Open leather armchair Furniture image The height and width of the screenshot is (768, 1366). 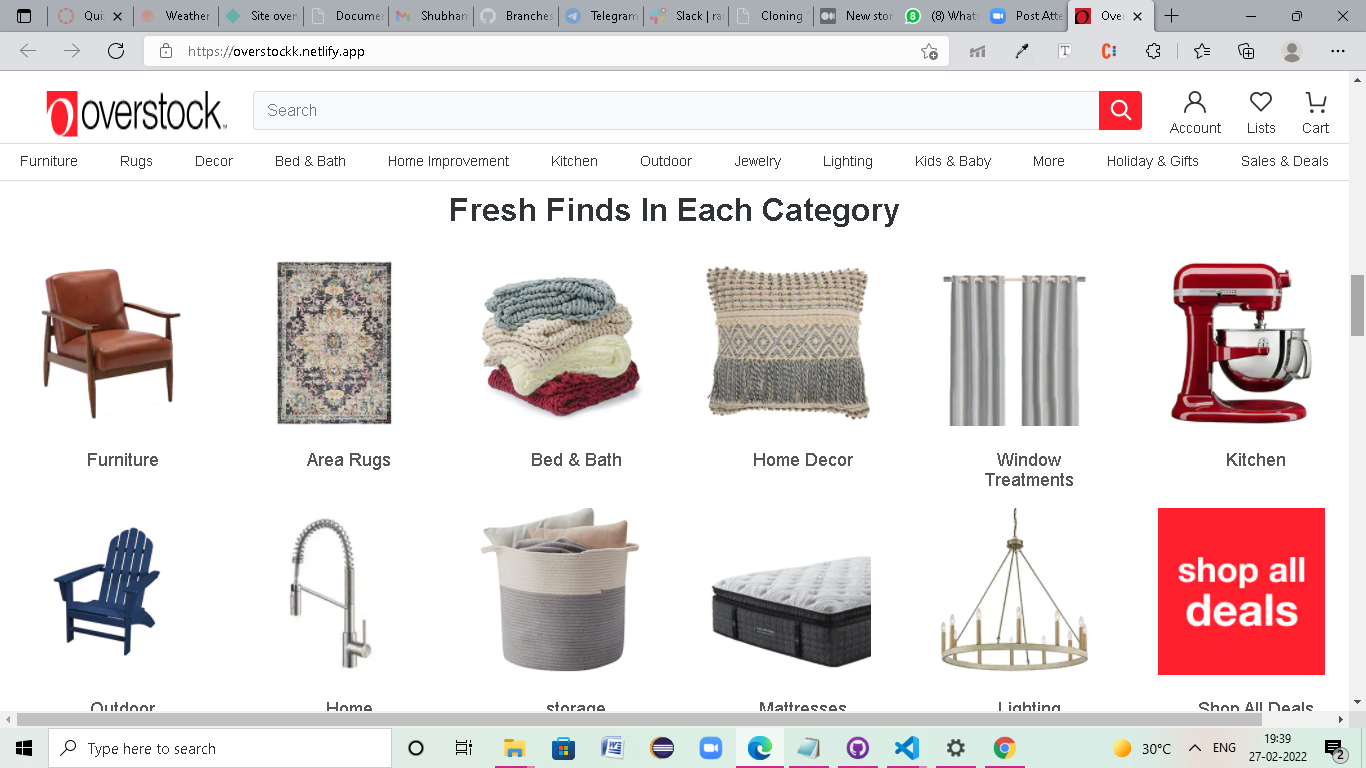[110, 343]
